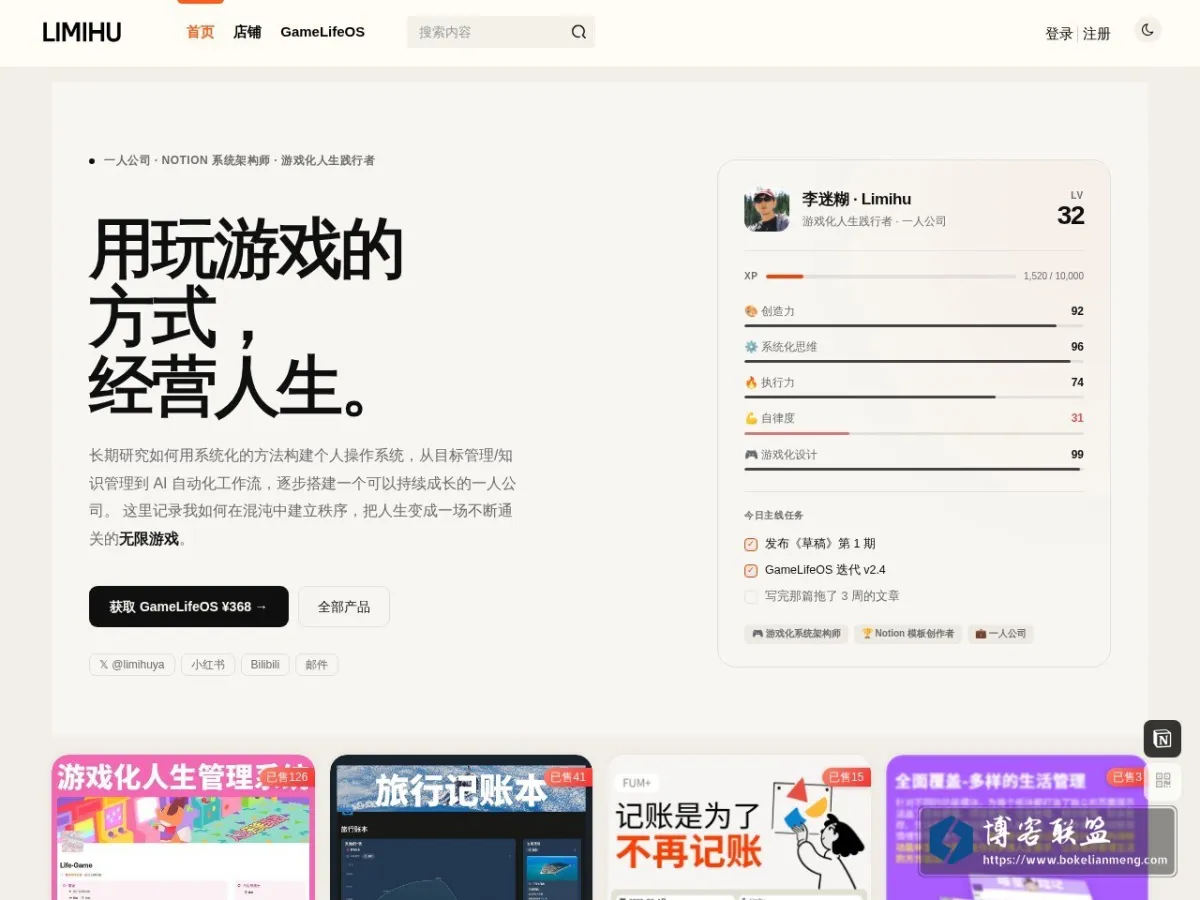Click the Limihu profile avatar
1200x900 pixels.
(767, 209)
